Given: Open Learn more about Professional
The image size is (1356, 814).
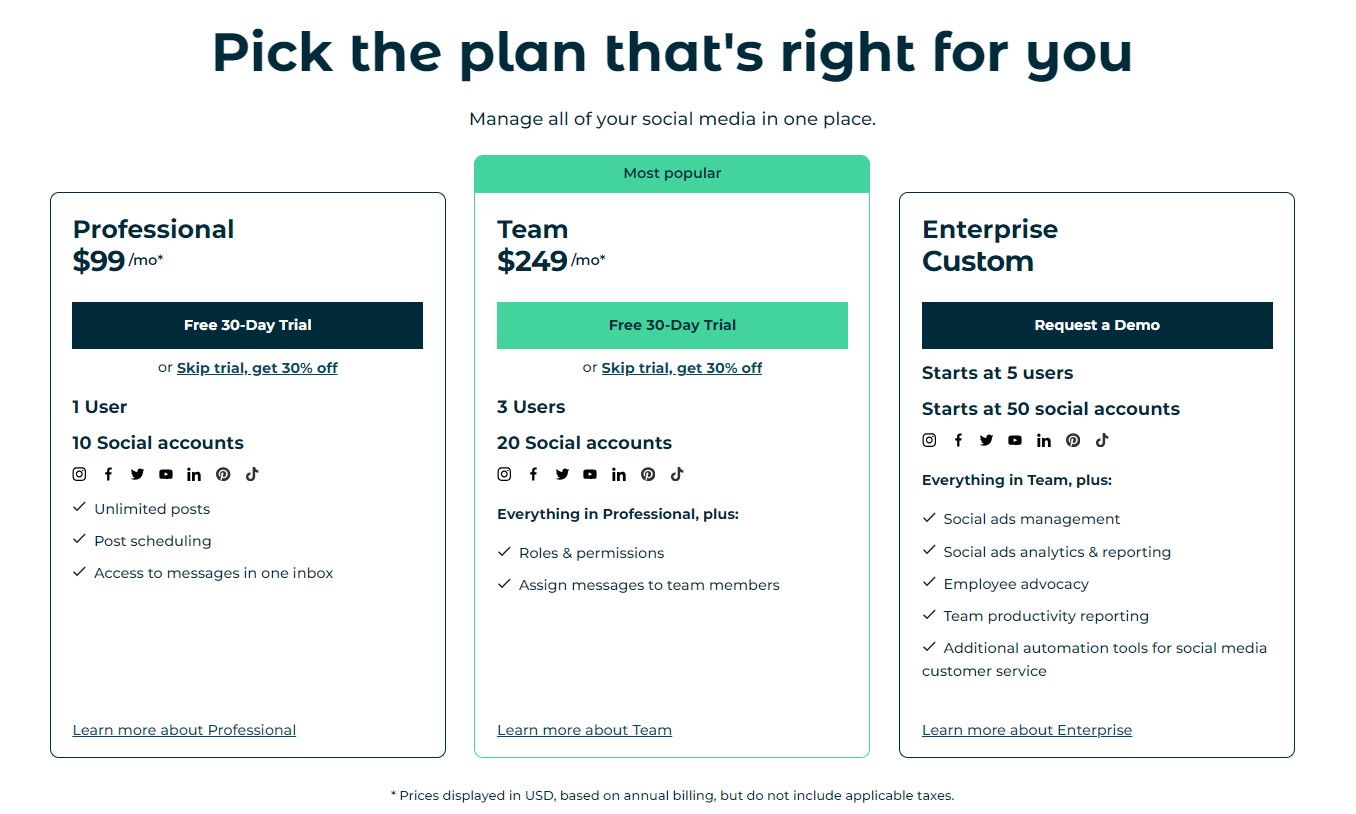Looking at the screenshot, I should click(x=184, y=730).
